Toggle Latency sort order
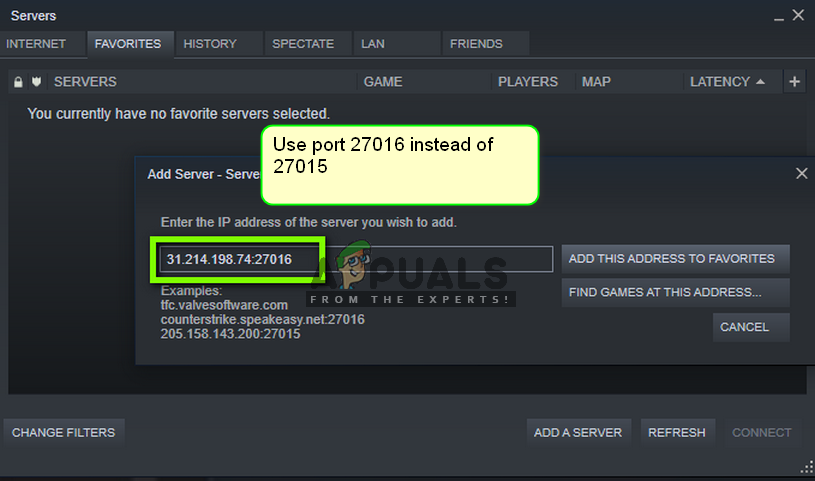Screen dimensions: 815x481 point(732,82)
